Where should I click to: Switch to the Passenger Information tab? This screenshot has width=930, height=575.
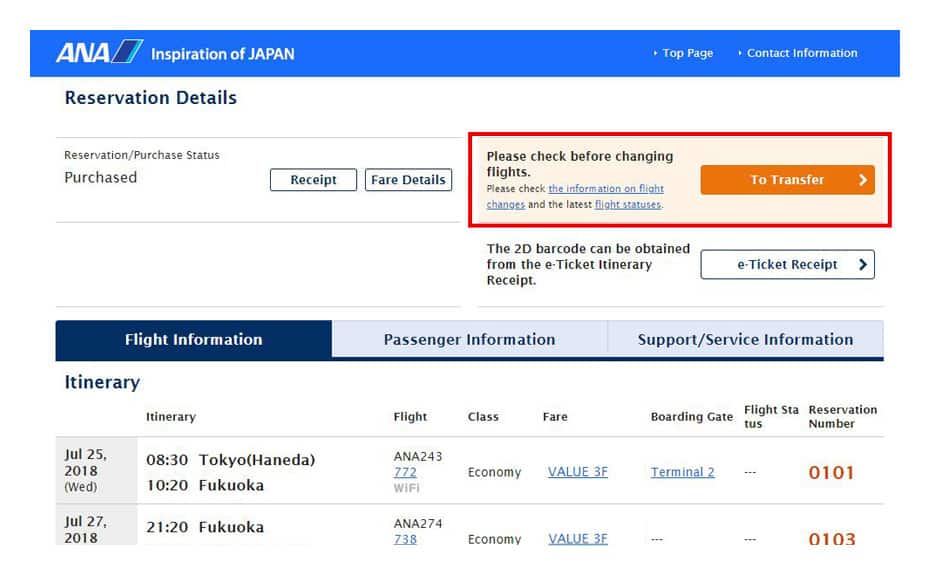click(469, 340)
